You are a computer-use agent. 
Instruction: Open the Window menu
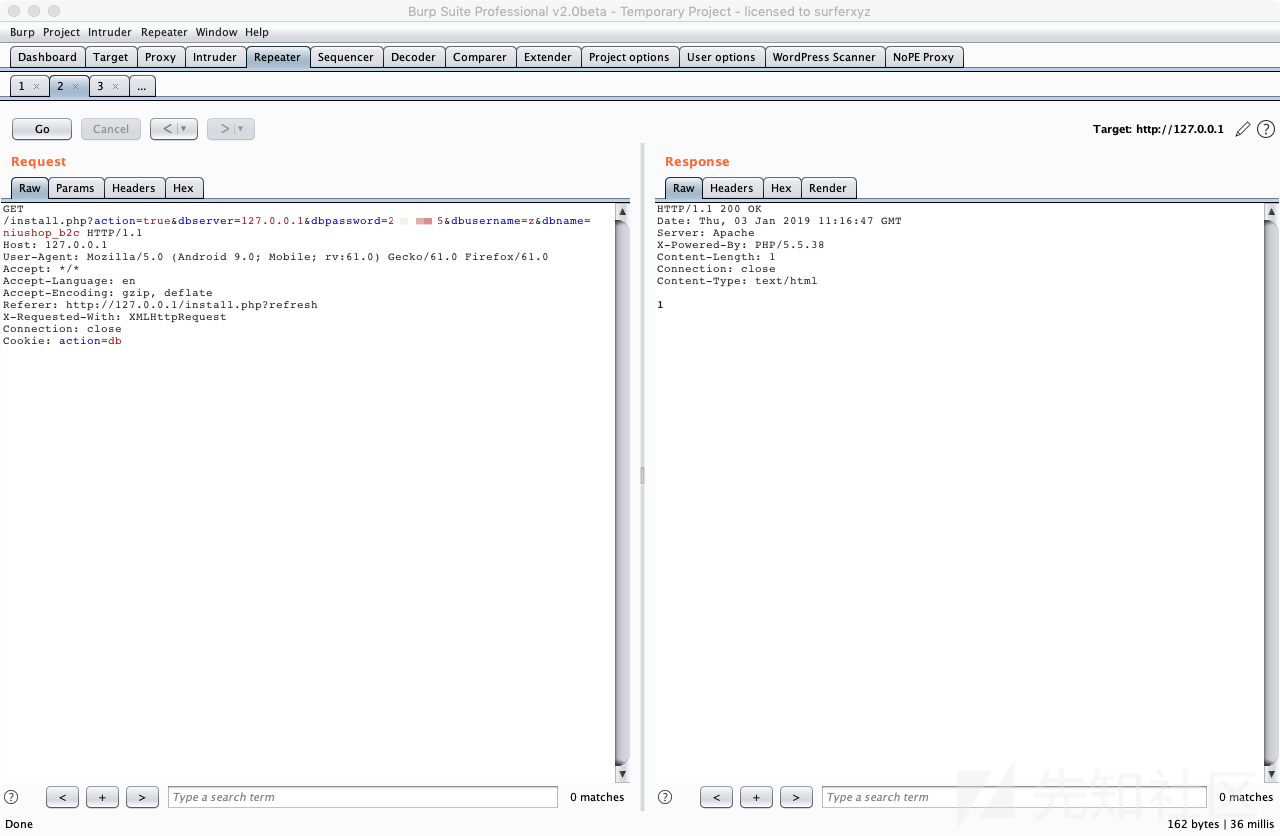(217, 32)
